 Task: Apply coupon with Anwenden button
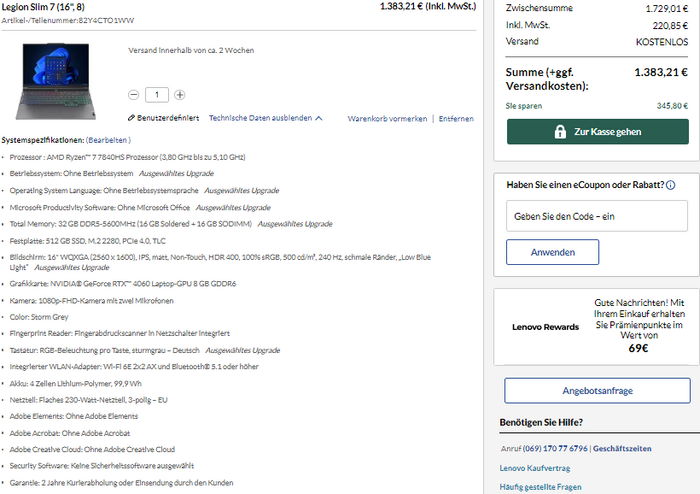(552, 252)
